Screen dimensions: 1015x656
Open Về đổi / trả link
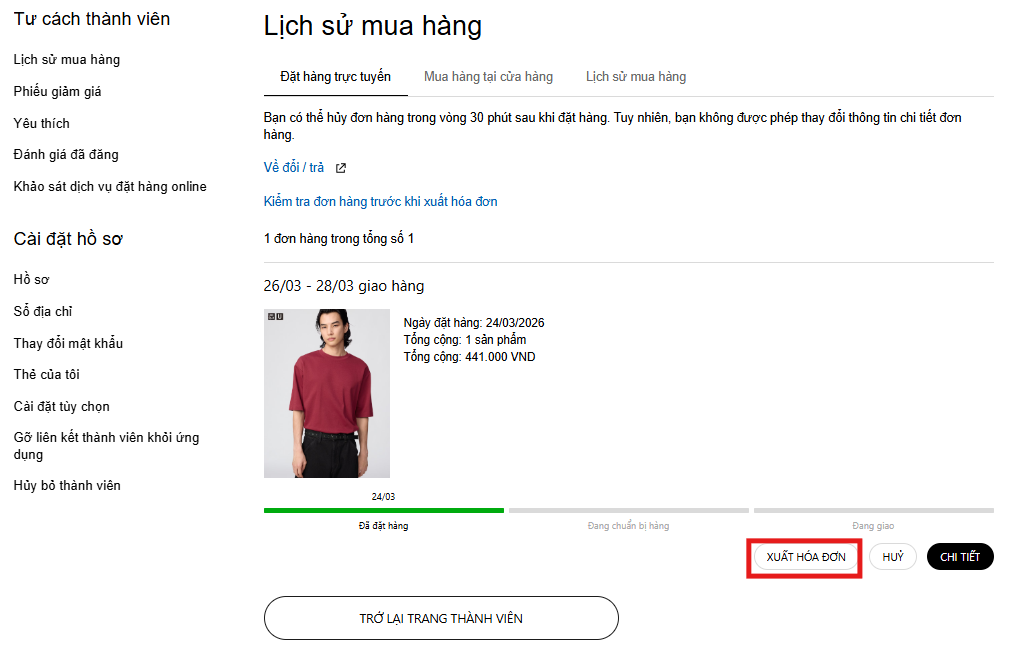[294, 168]
